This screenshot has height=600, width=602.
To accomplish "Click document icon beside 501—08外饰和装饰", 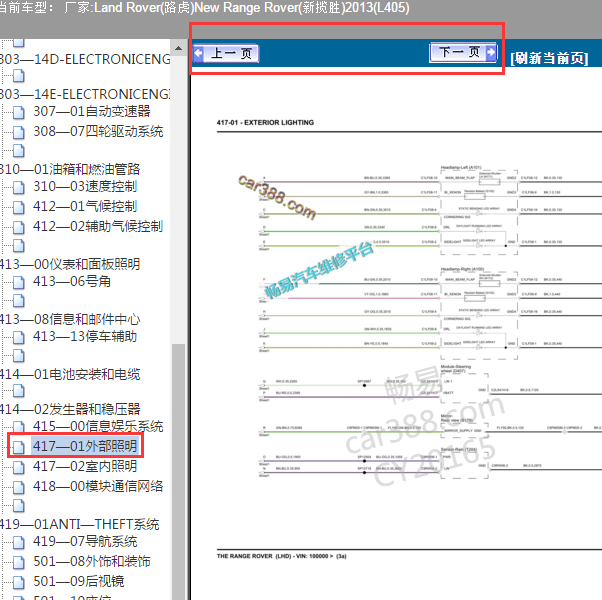I will [18, 562].
